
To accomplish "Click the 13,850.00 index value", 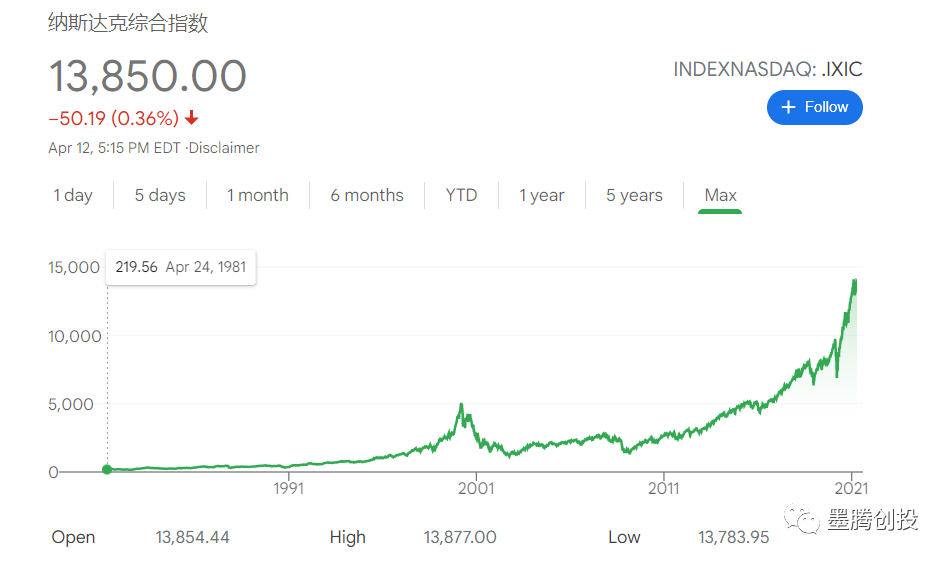I will pos(148,77).
